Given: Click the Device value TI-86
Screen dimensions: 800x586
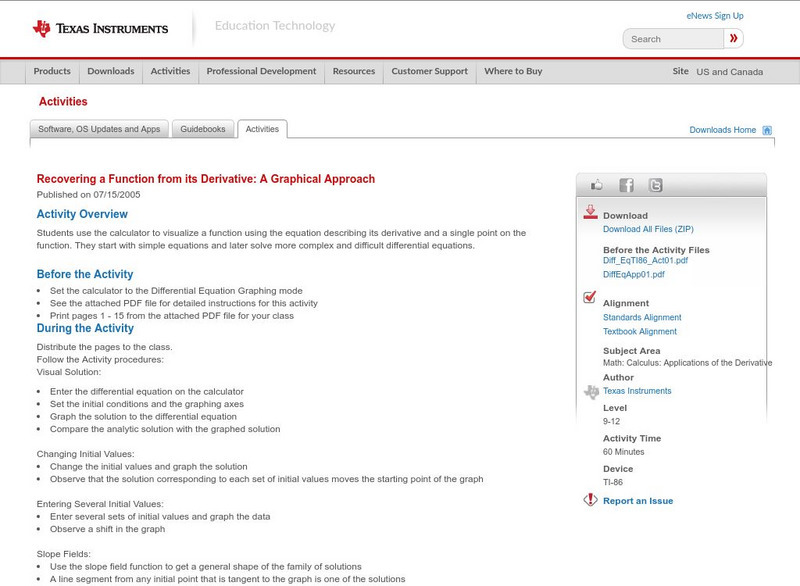Looking at the screenshot, I should point(613,482).
